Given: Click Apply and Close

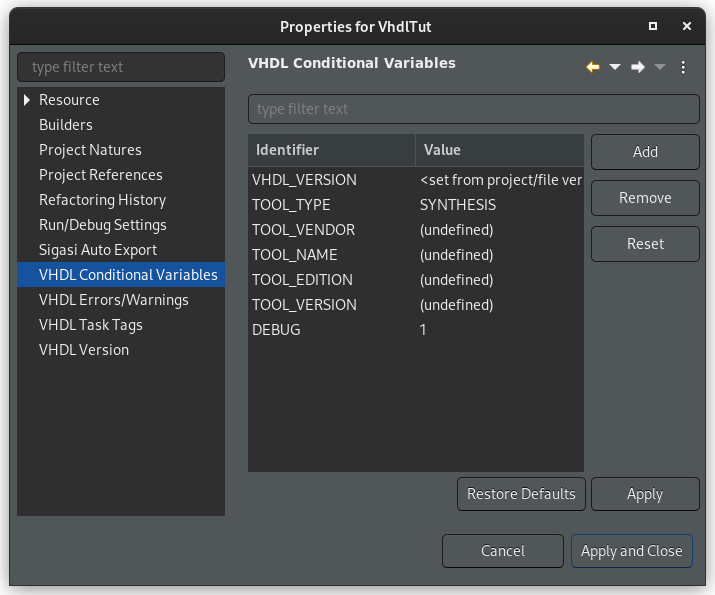Looking at the screenshot, I should coord(631,551).
